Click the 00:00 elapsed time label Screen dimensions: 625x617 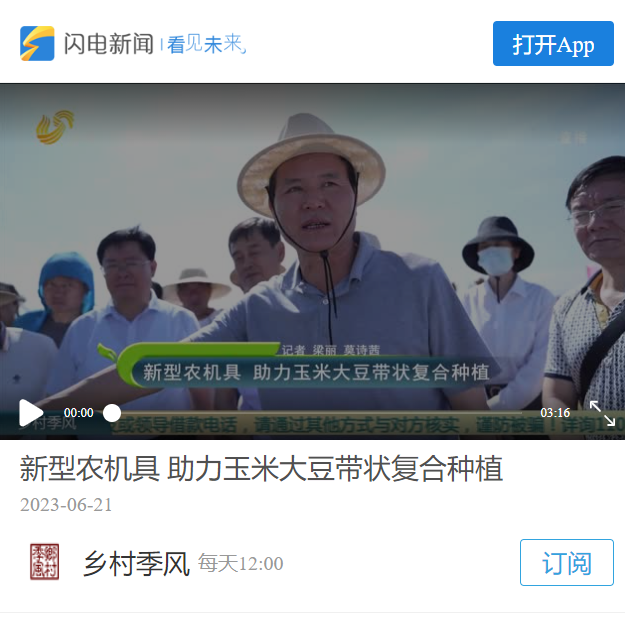pyautogui.click(x=79, y=413)
